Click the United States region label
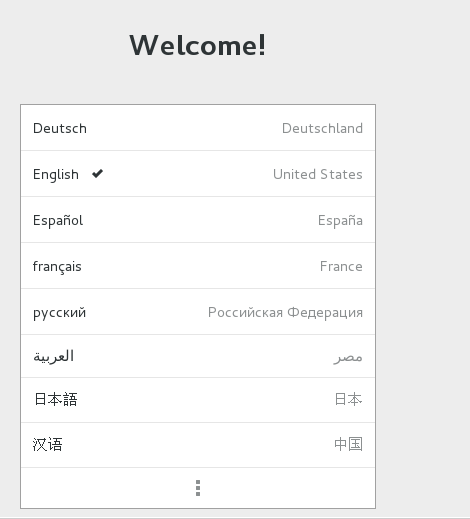This screenshot has height=519, width=470. click(318, 174)
